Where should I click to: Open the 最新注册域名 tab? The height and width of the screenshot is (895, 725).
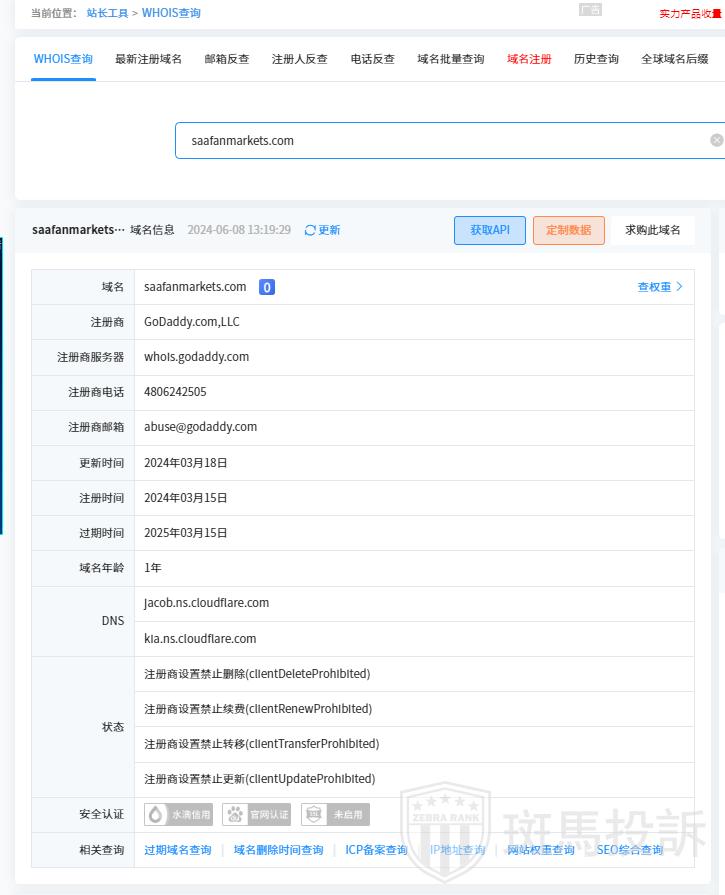(x=148, y=59)
